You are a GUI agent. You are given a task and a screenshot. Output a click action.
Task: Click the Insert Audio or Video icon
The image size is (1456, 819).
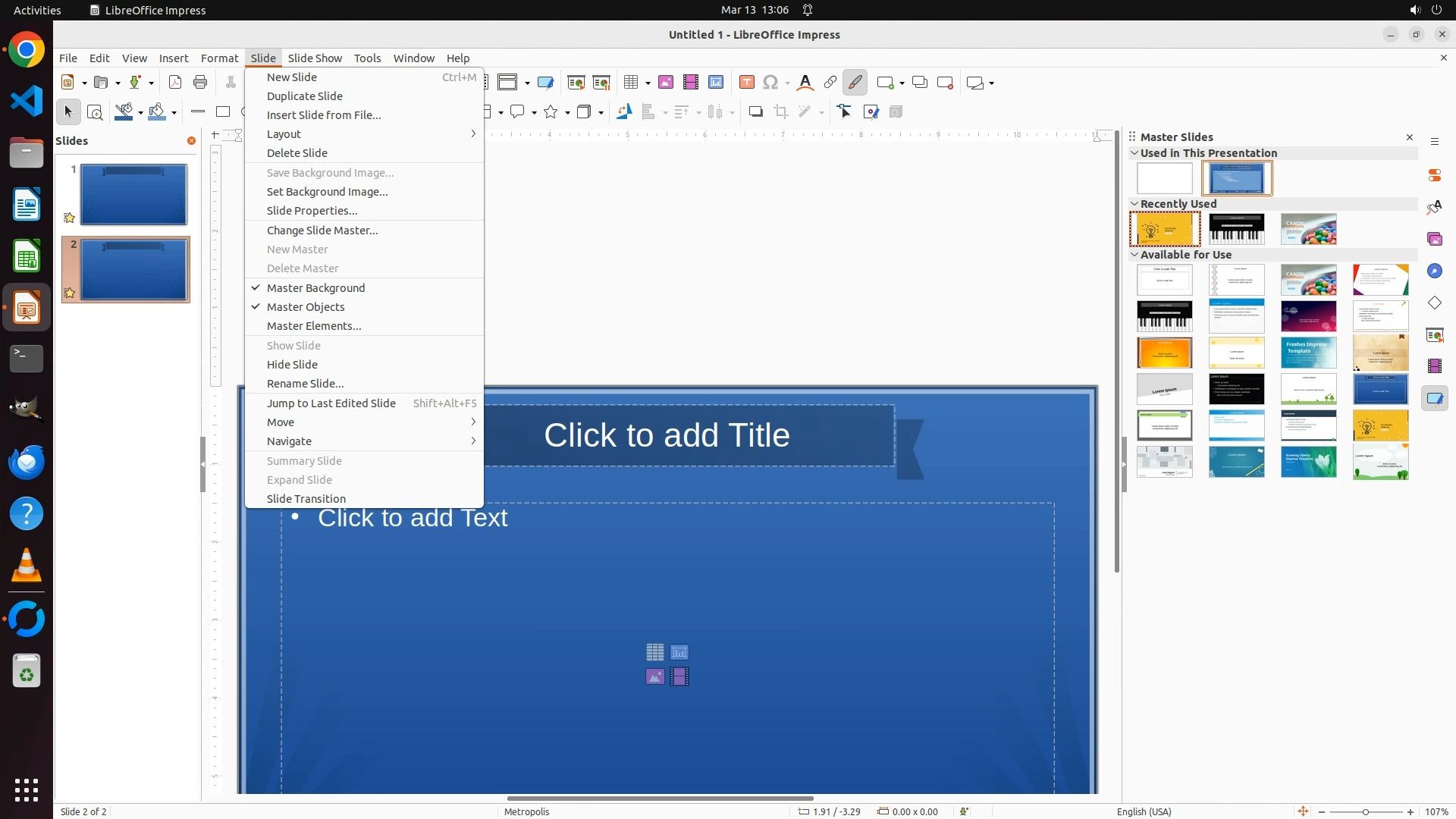pyautogui.click(x=691, y=83)
